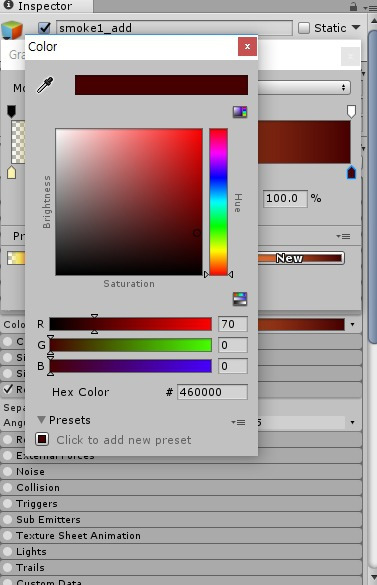Open the Collision module header
This screenshot has width=377, height=585.
(181, 488)
